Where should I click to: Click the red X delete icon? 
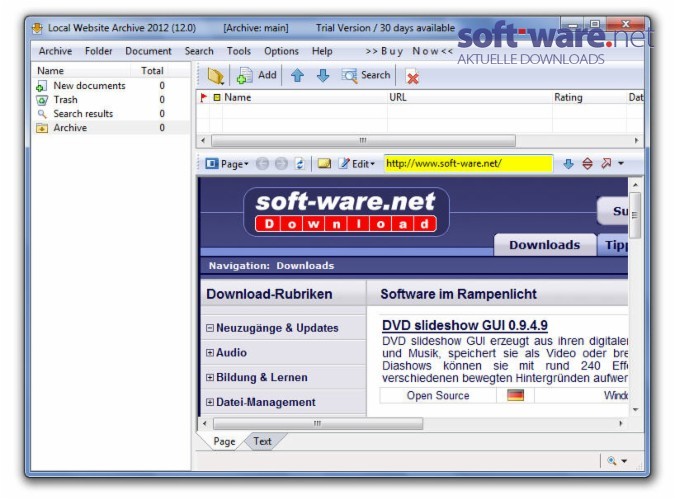pos(412,78)
